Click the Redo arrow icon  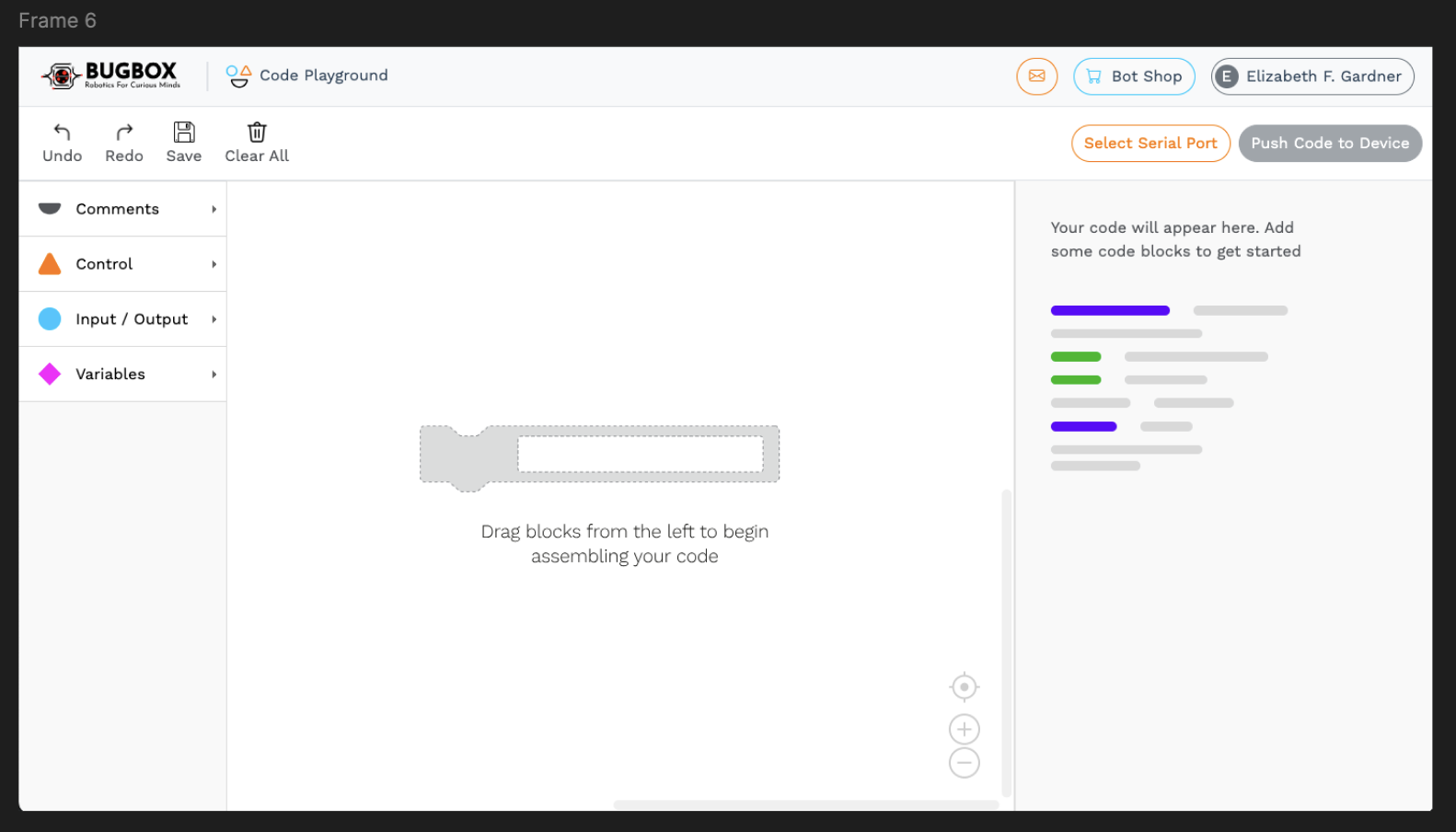124,132
